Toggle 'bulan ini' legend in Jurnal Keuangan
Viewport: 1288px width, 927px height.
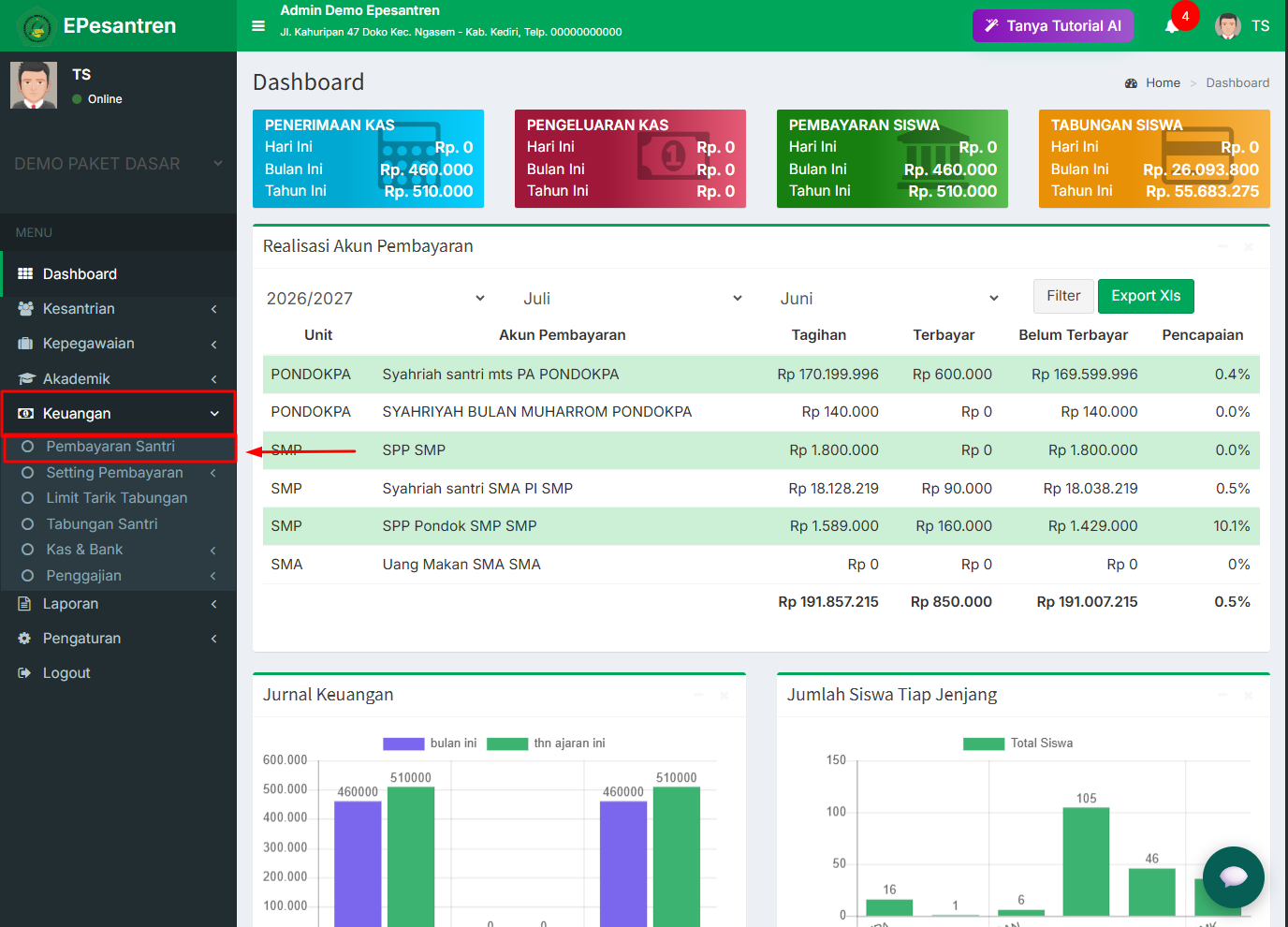point(430,743)
